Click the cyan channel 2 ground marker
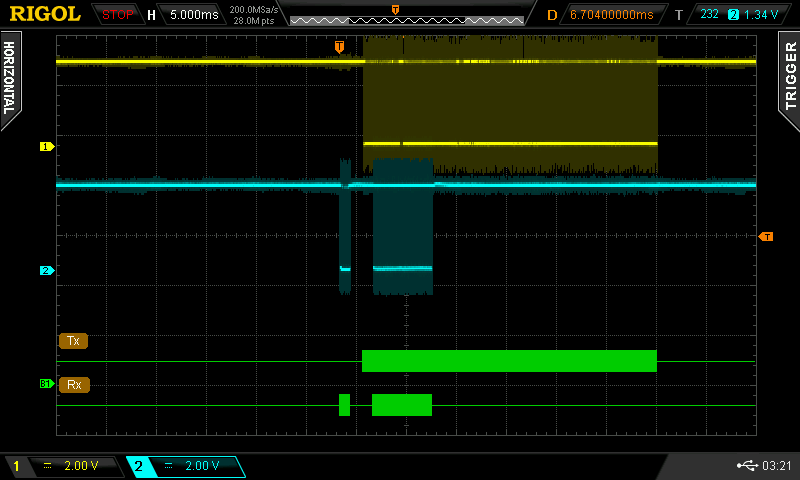800x480 pixels. click(46, 271)
